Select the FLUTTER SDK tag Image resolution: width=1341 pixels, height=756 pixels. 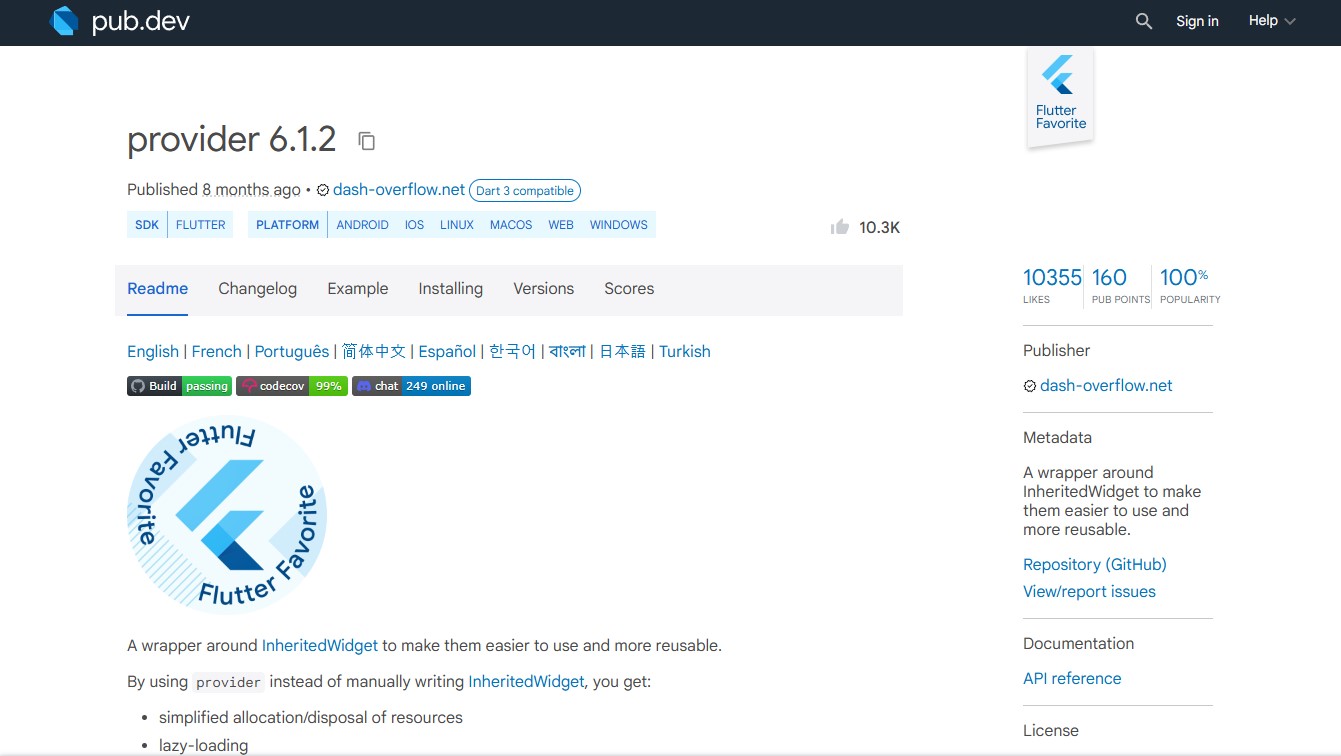click(x=201, y=225)
